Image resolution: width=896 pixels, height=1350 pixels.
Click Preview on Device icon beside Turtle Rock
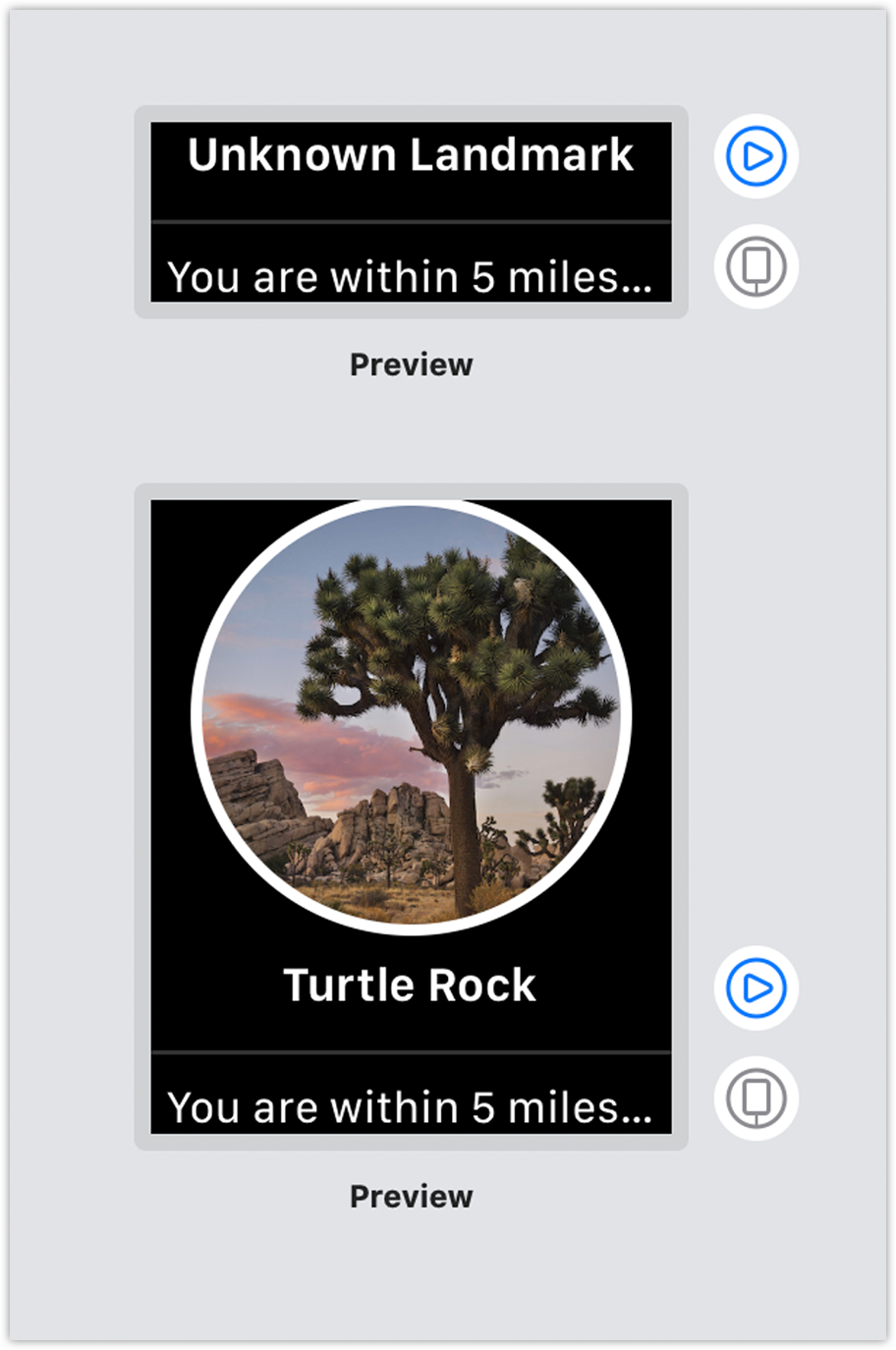pos(756,1097)
